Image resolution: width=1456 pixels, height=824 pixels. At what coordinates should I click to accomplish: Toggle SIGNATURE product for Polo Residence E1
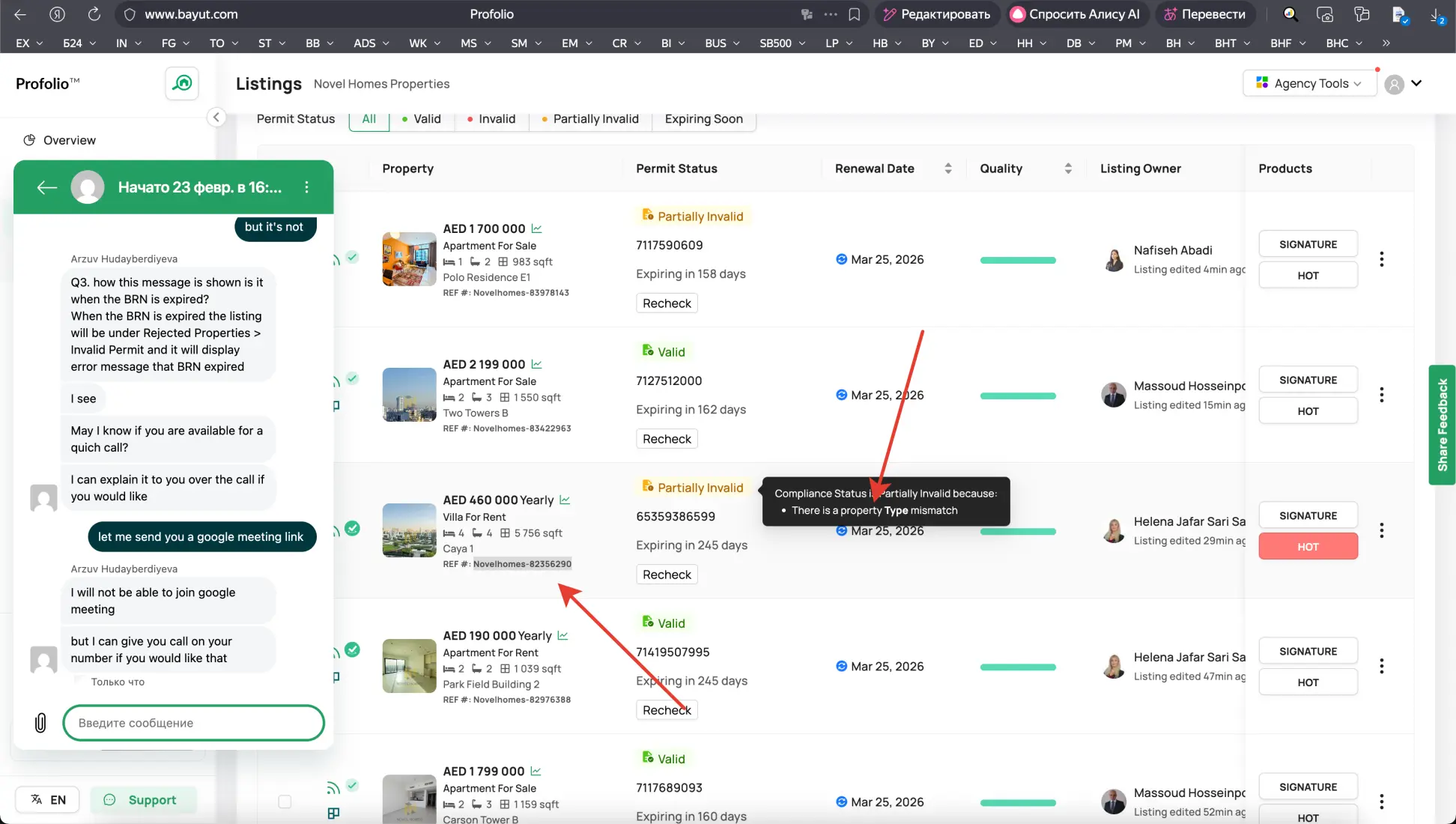[1308, 244]
